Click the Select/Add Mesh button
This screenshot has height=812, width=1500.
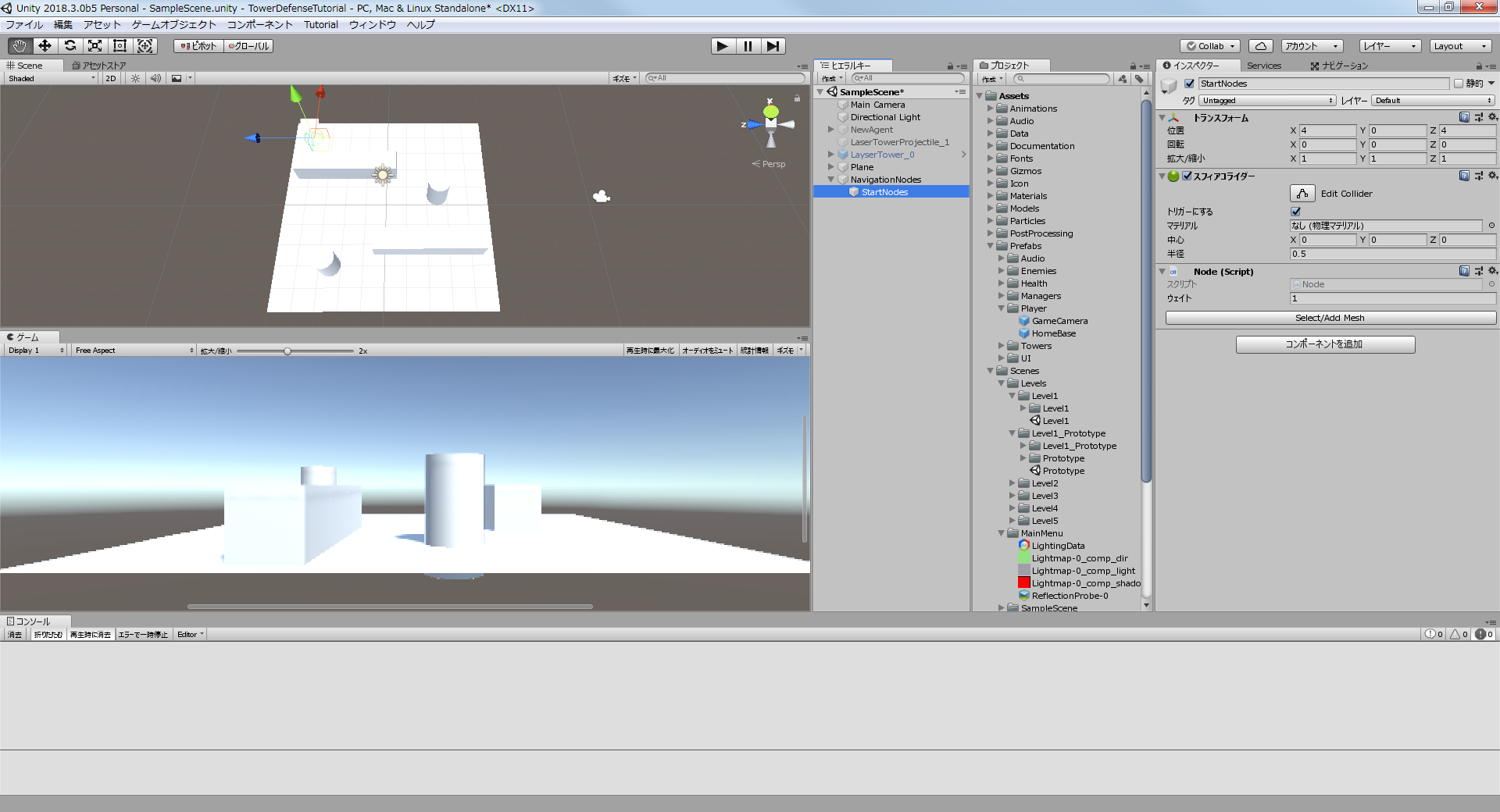(x=1330, y=318)
